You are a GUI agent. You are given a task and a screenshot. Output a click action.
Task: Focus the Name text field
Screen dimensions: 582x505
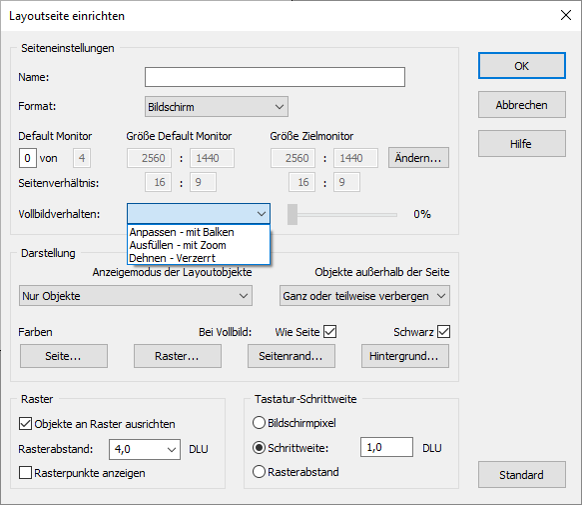[275, 77]
